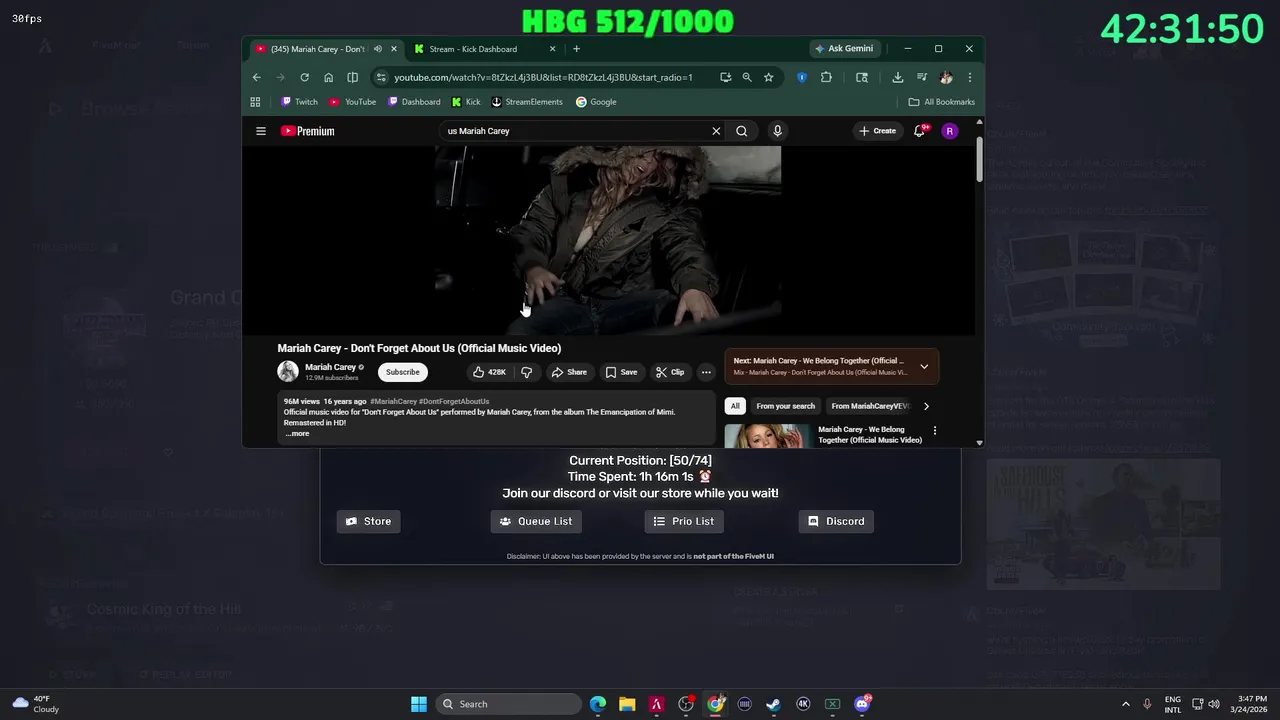Create a clip of the video
Viewport: 1280px width, 720px height.
[670, 372]
